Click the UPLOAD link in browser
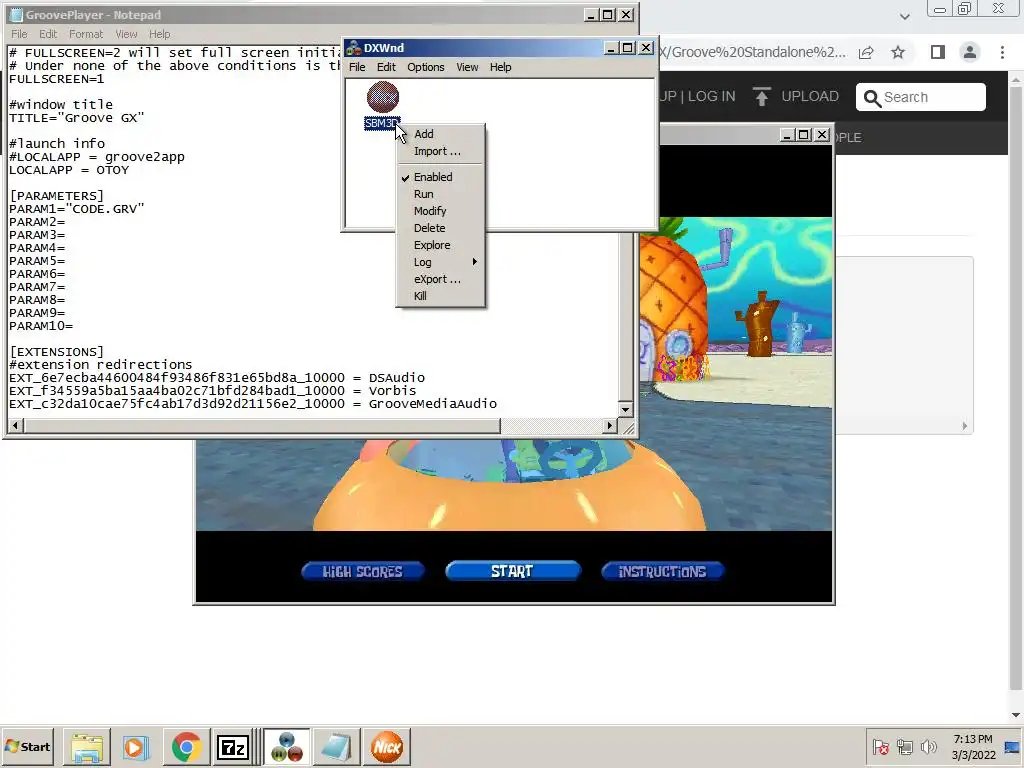1024x768 pixels. [810, 96]
